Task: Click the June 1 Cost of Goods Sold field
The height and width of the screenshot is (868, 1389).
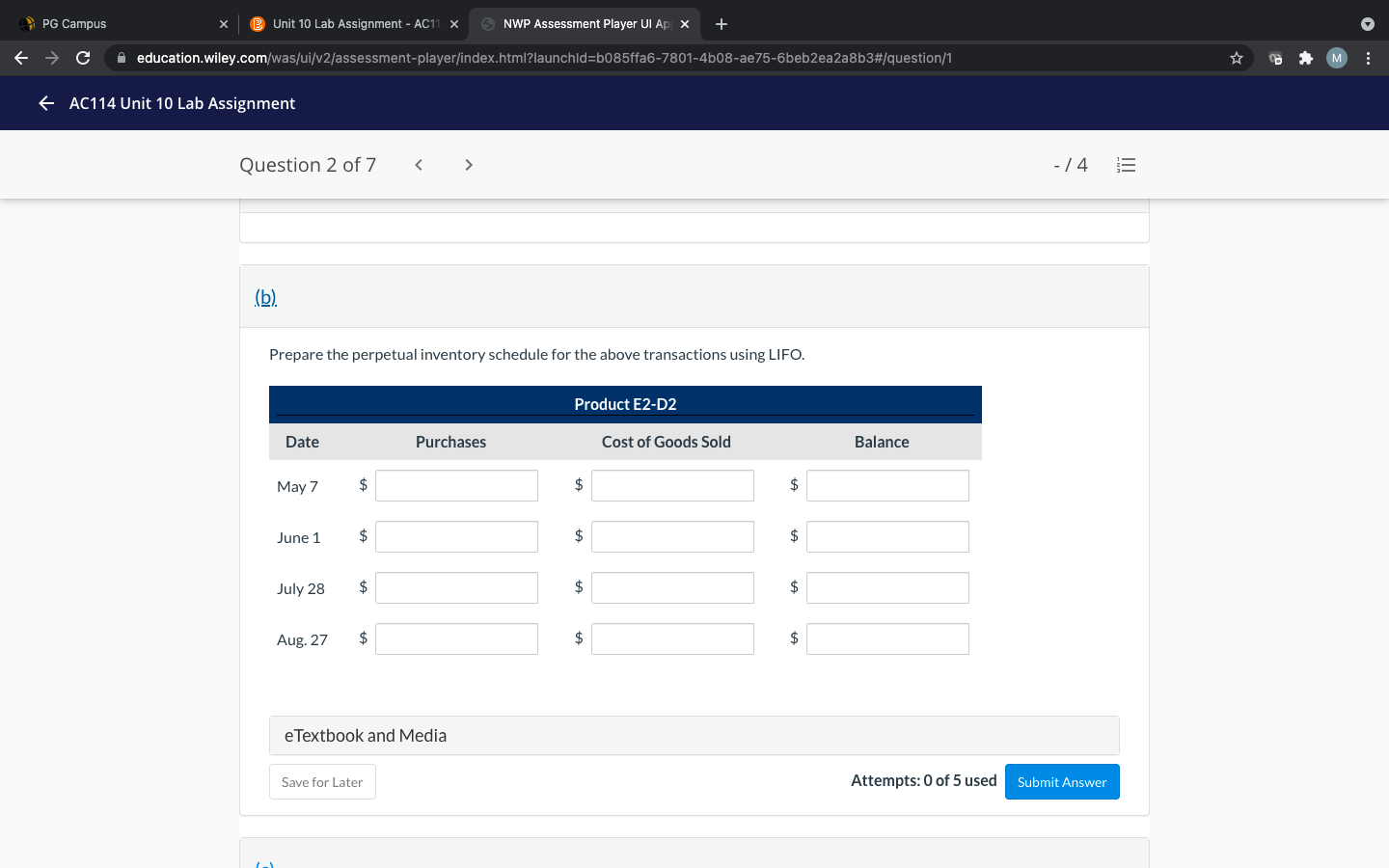Action: (x=672, y=537)
